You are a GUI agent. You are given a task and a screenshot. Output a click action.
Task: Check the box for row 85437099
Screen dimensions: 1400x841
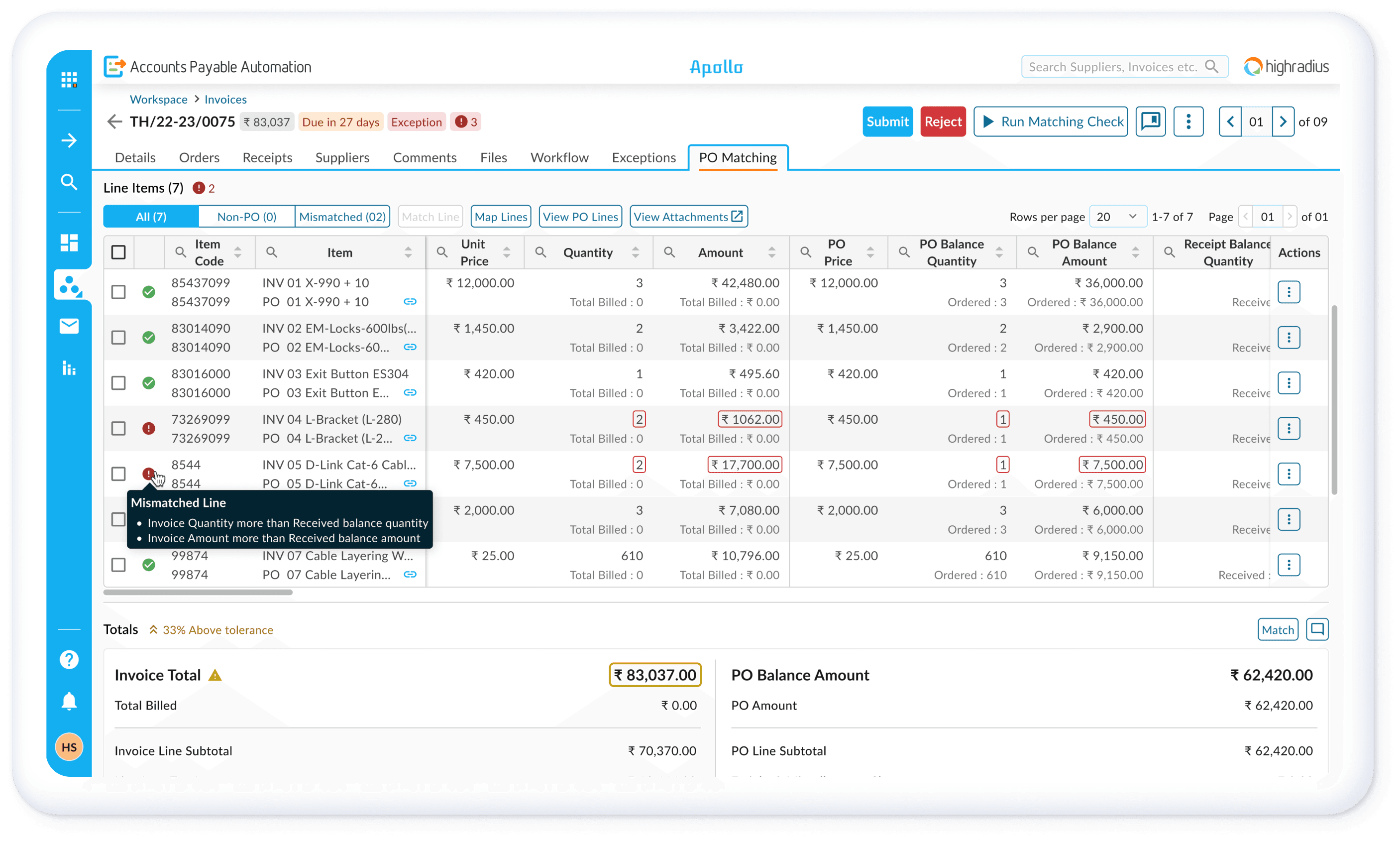coord(118,292)
